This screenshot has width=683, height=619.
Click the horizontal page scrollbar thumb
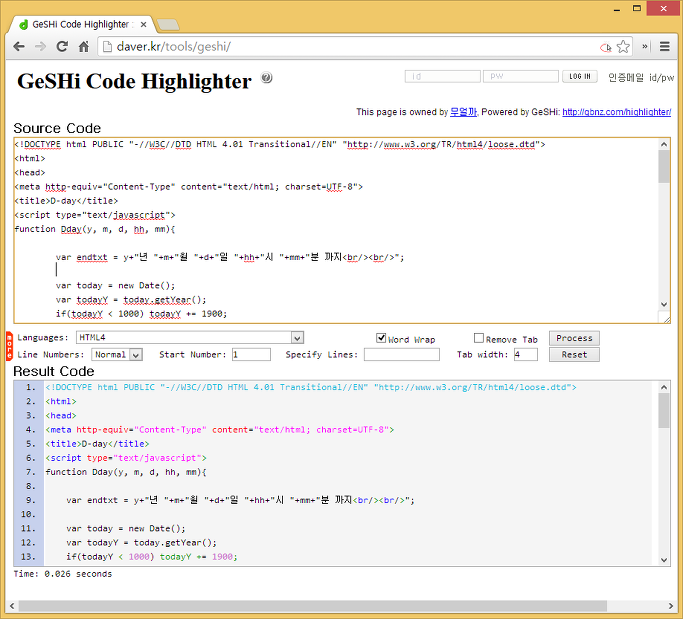point(313,606)
